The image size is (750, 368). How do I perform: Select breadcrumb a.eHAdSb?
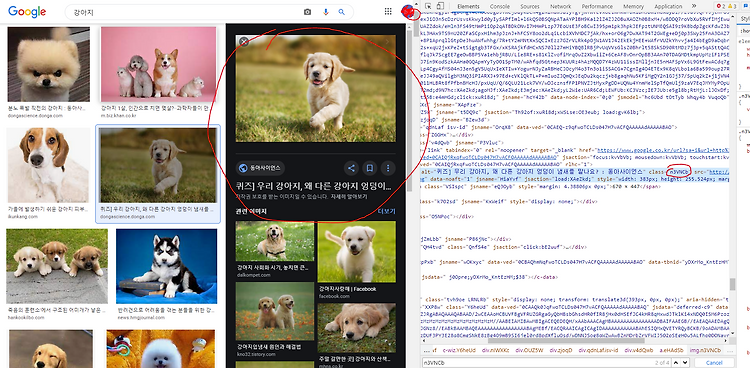(672, 350)
